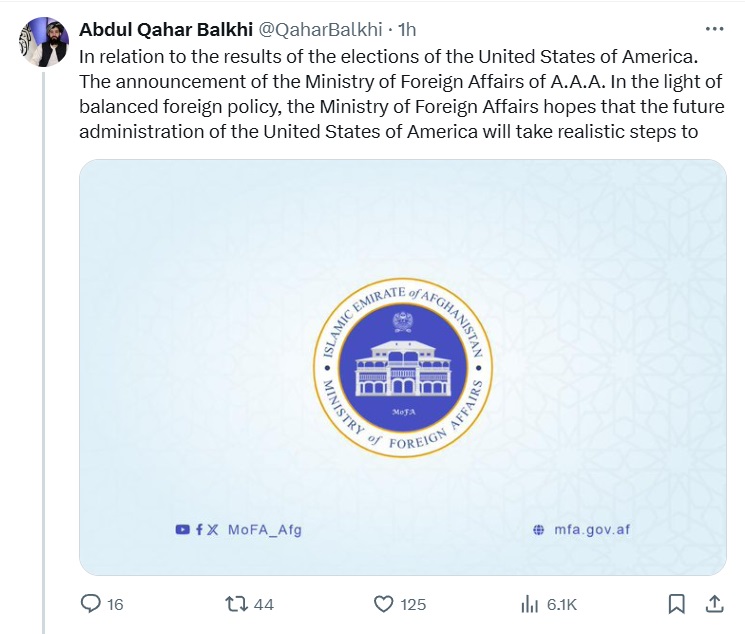Click the tweet body text to expand
Screen dimensions: 745x634
click(x=402, y=94)
